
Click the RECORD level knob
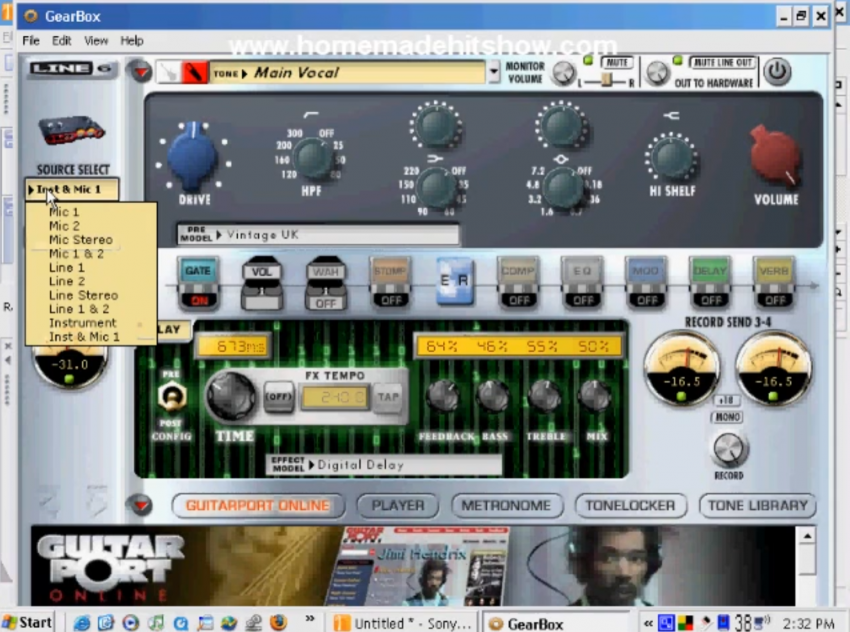pos(729,450)
